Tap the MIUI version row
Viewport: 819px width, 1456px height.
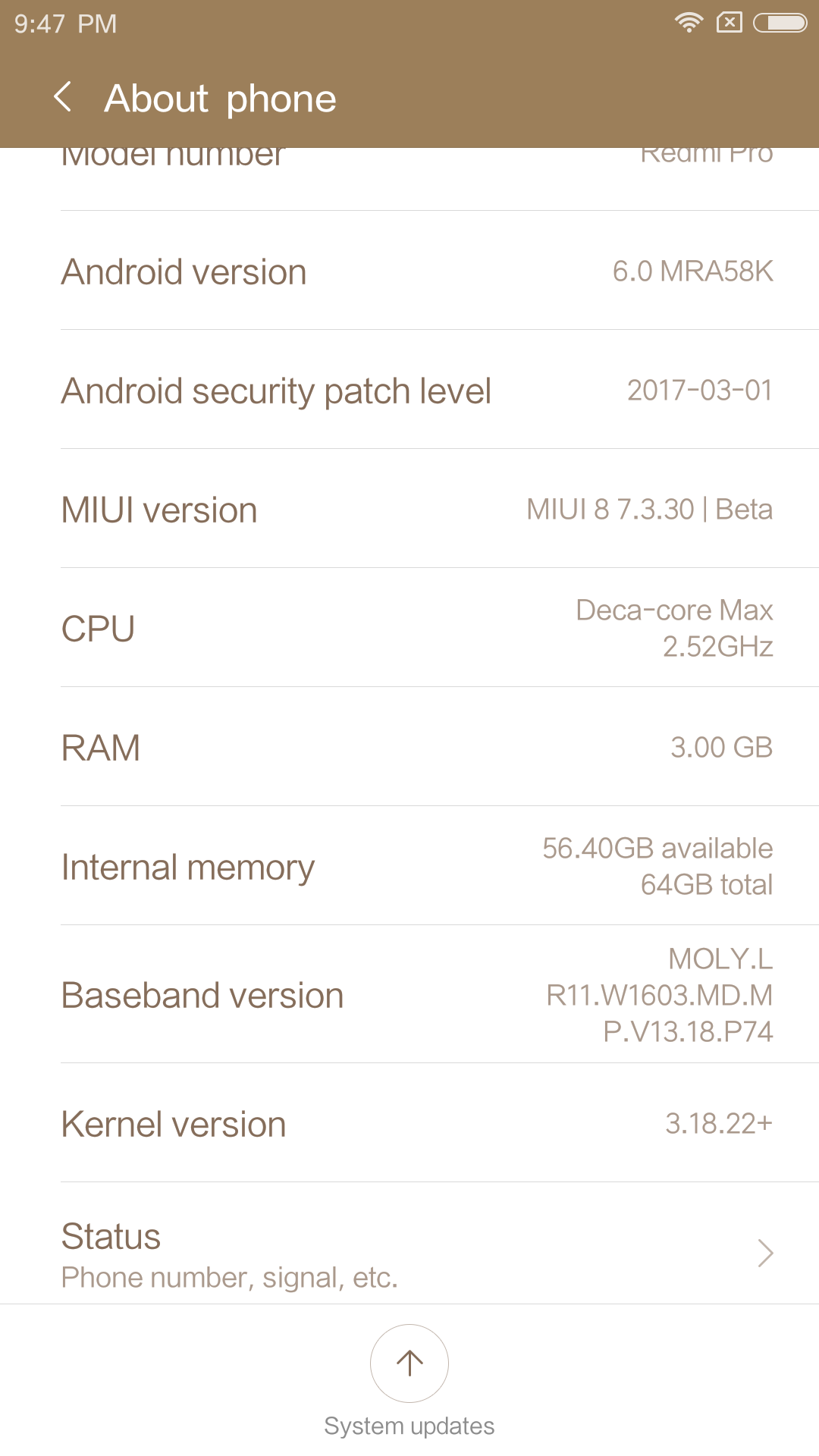409,509
